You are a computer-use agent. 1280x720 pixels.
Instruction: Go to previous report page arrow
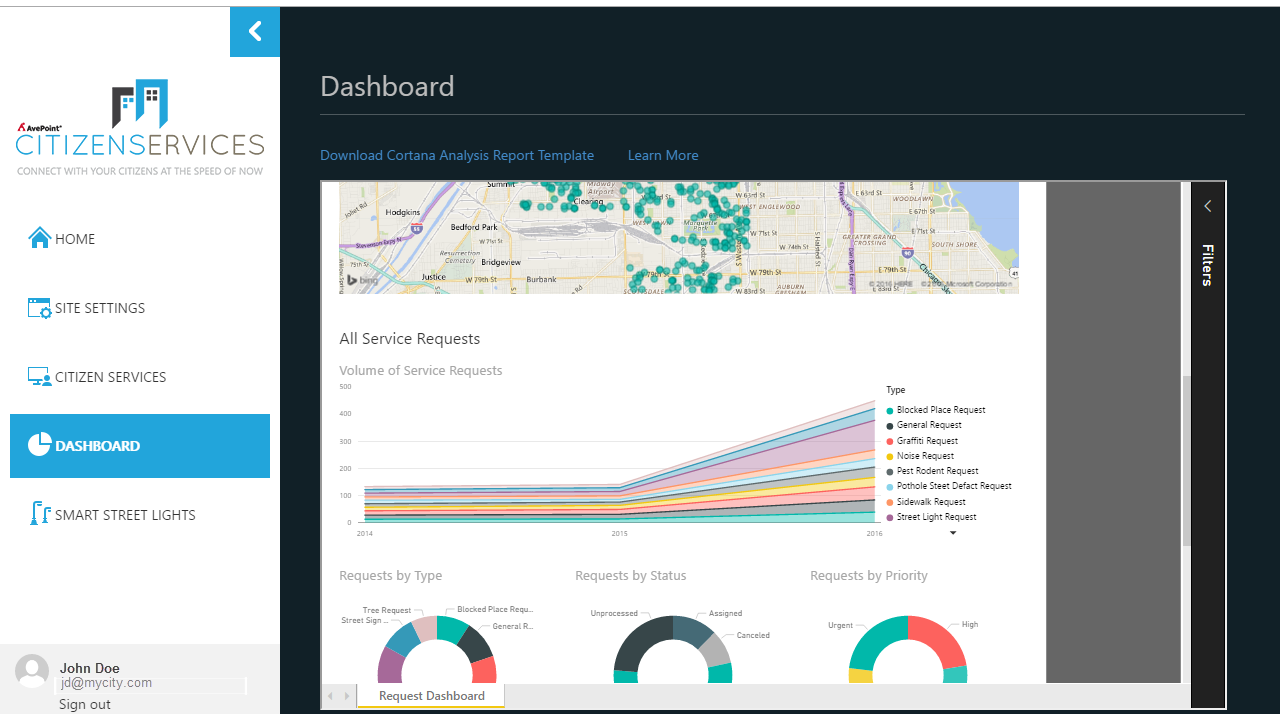click(331, 696)
